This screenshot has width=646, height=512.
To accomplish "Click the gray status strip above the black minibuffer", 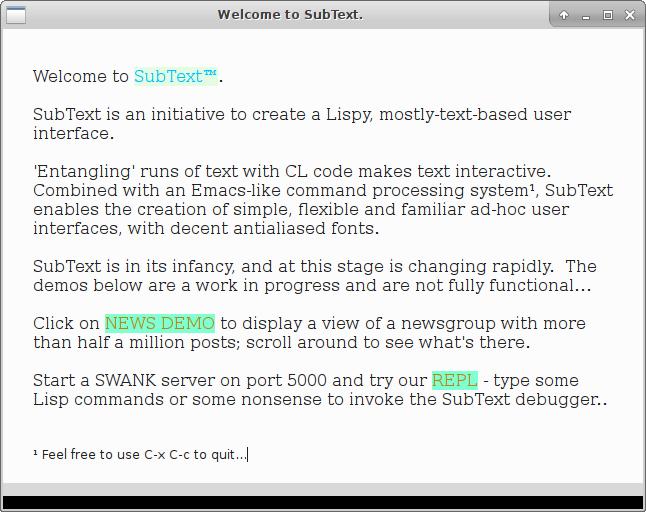I will click(323, 489).
